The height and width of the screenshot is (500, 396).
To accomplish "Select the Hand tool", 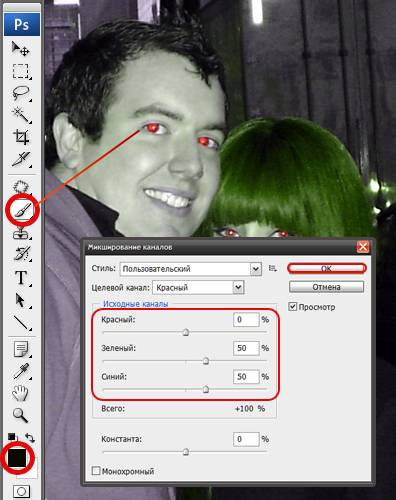I will tap(21, 393).
